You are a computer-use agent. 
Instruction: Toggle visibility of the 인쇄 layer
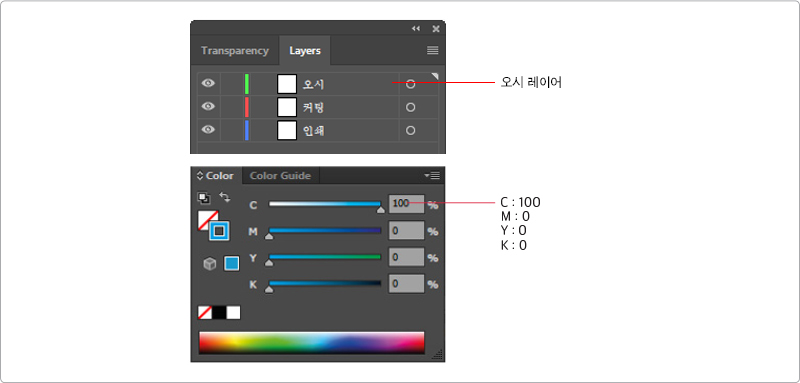[208, 130]
